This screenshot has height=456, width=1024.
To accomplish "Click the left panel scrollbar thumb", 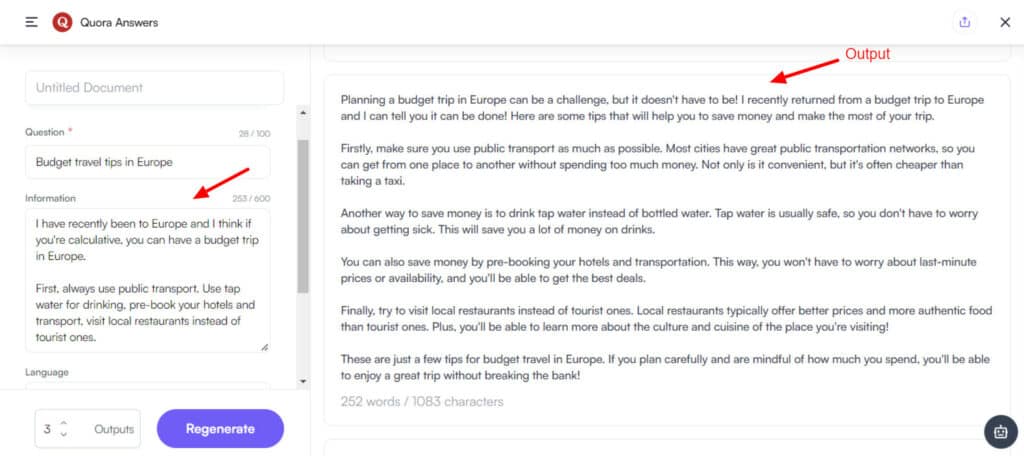I will [x=303, y=215].
